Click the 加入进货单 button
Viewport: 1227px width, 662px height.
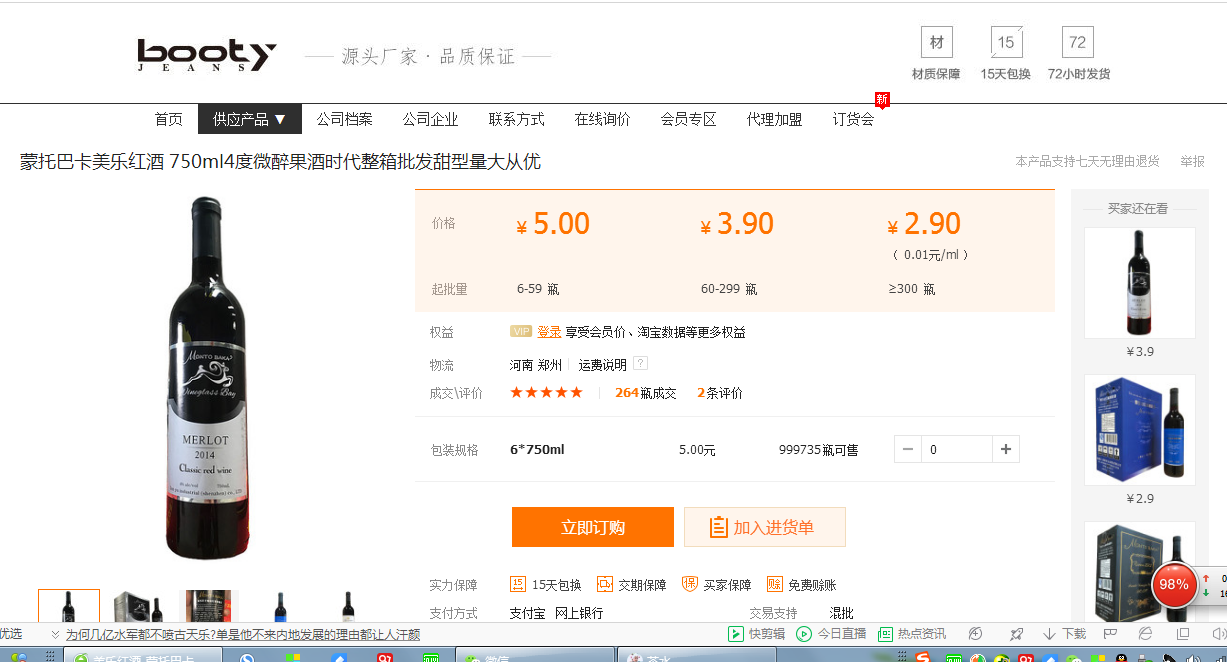765,527
